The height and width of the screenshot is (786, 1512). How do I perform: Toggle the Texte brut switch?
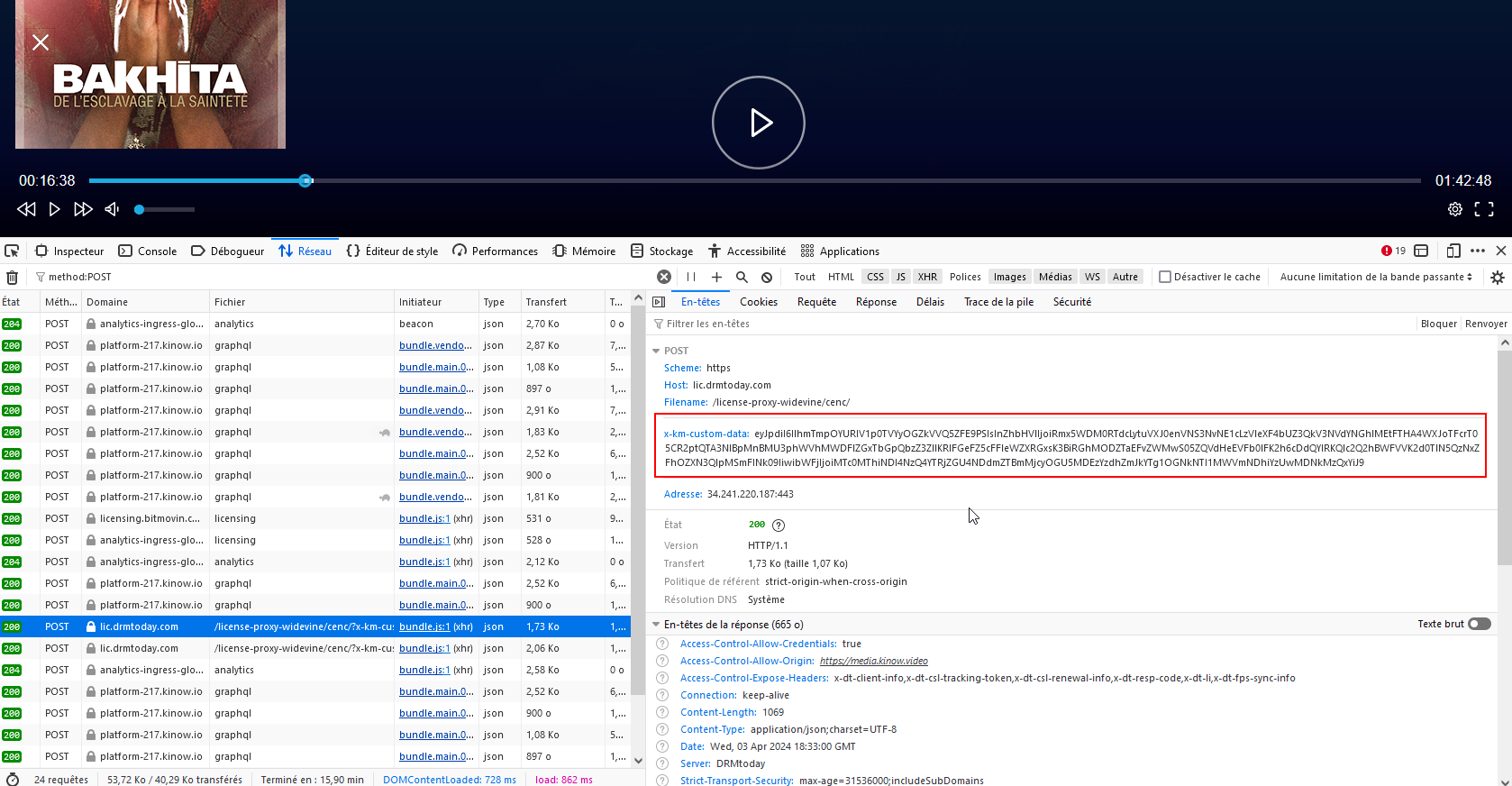[1480, 624]
